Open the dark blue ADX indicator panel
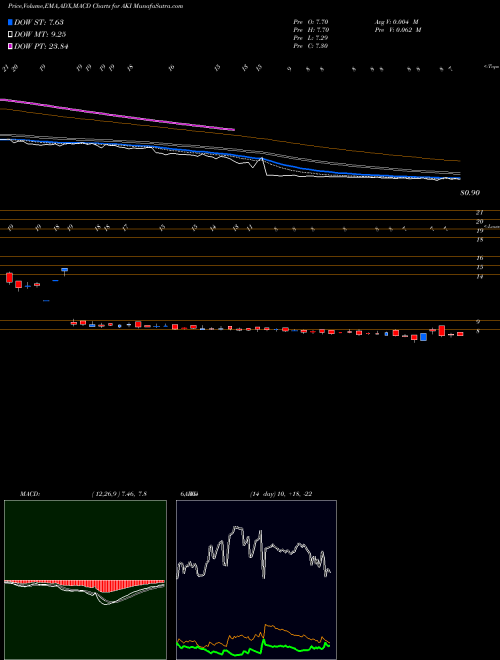This screenshot has height=660, width=500. pos(256,580)
